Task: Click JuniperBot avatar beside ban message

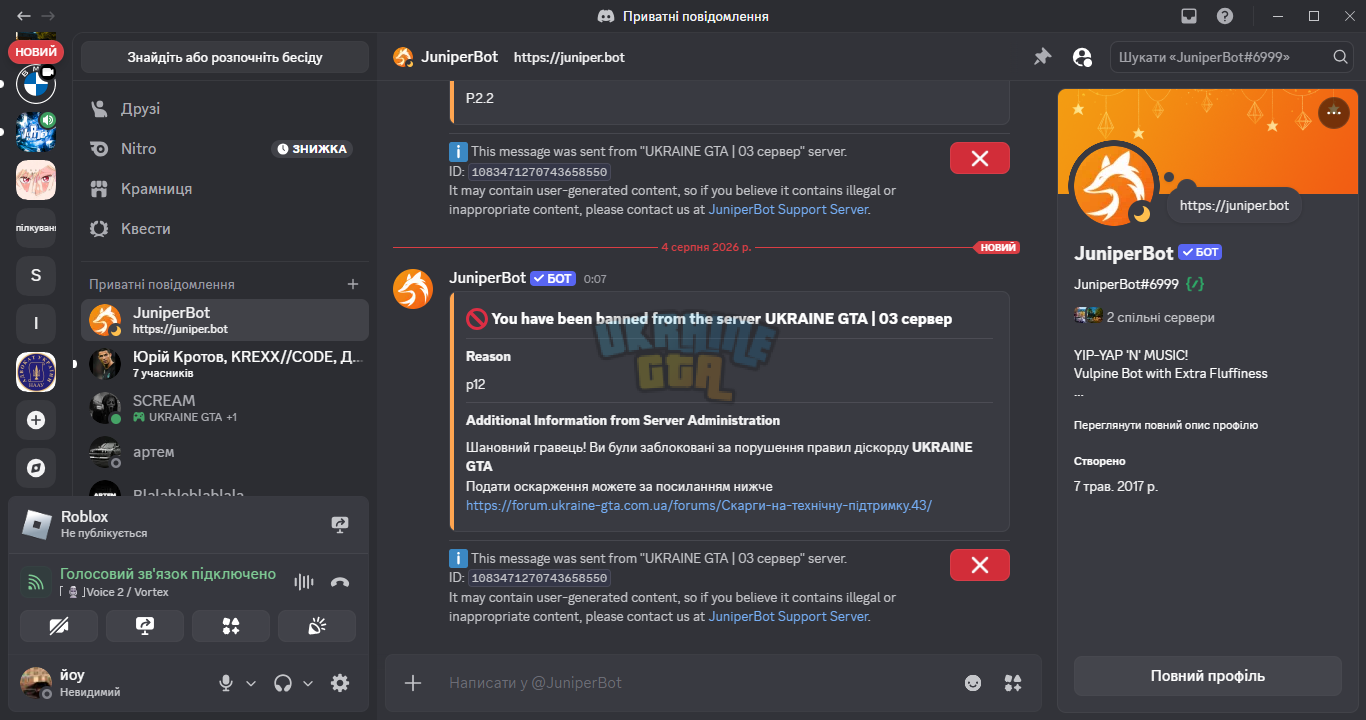Action: click(x=413, y=289)
